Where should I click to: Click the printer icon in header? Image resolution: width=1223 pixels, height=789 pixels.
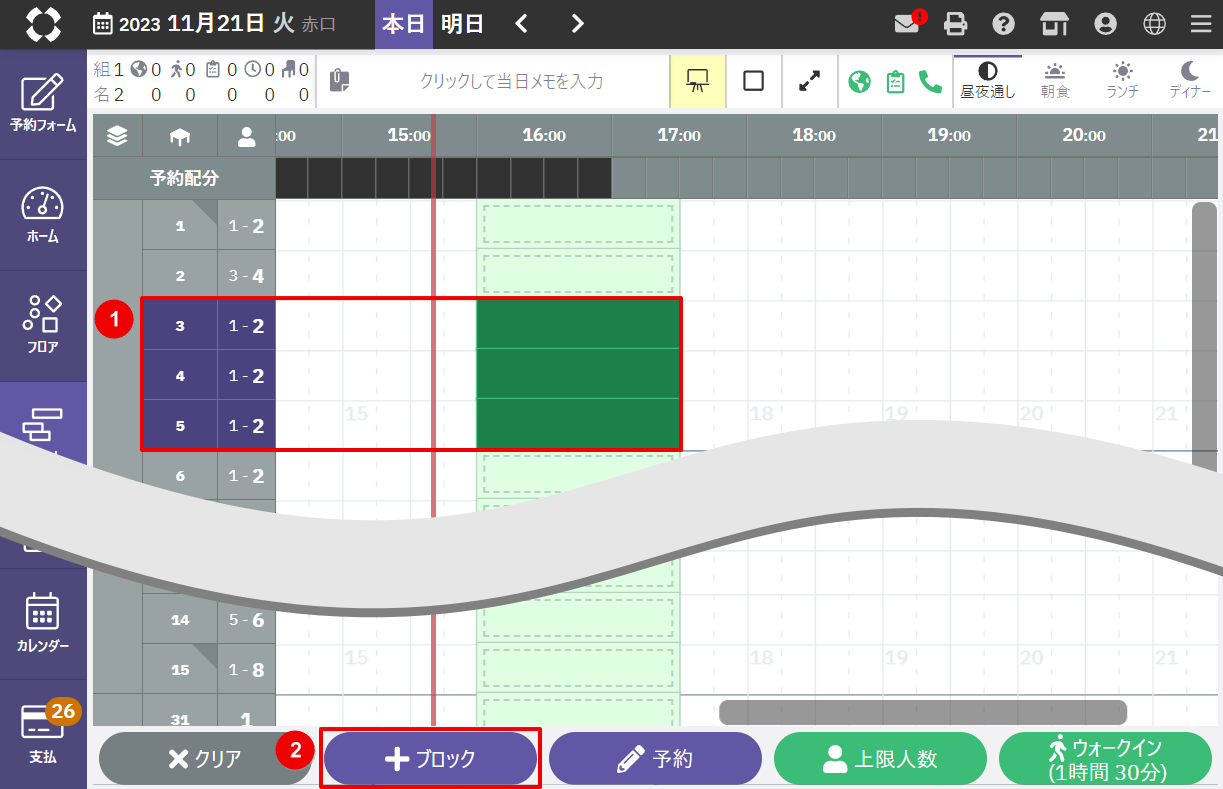pyautogui.click(x=957, y=24)
